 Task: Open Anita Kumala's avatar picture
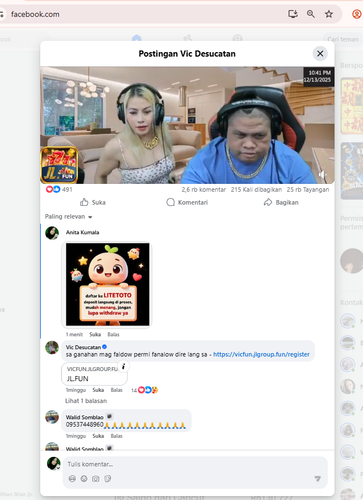click(52, 233)
